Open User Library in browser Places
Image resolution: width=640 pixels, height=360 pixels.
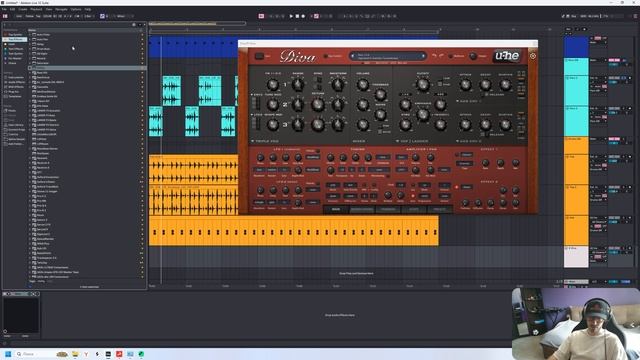pos(16,125)
